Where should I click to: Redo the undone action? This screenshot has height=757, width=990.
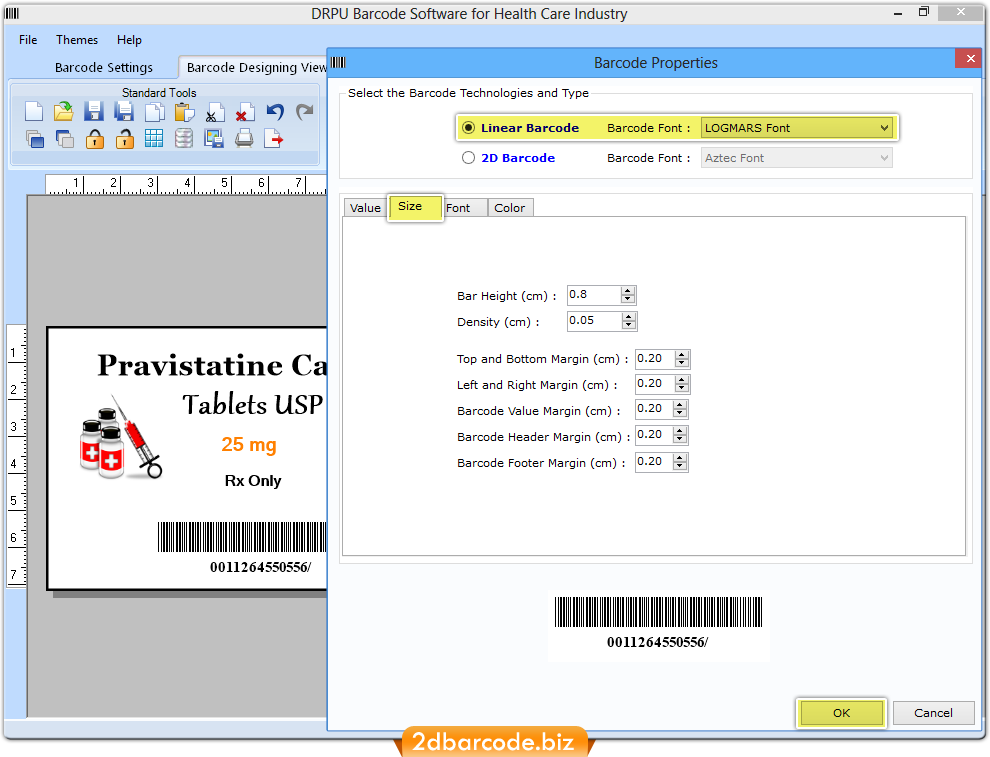click(305, 112)
